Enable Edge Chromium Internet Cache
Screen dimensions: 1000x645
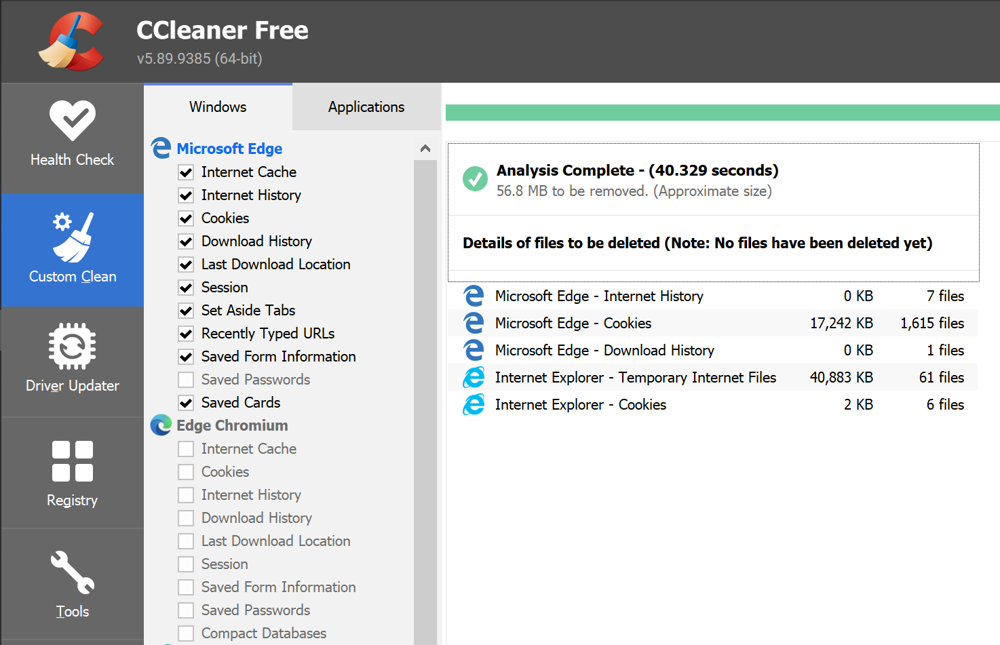(186, 449)
